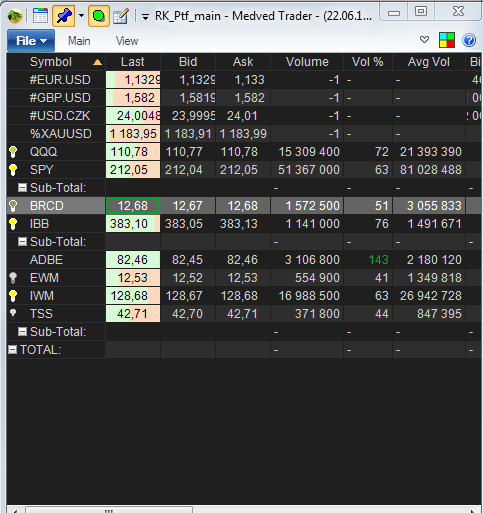Click %XAUUSD ask value 1 183,99
483x513 pixels.
tap(243, 134)
